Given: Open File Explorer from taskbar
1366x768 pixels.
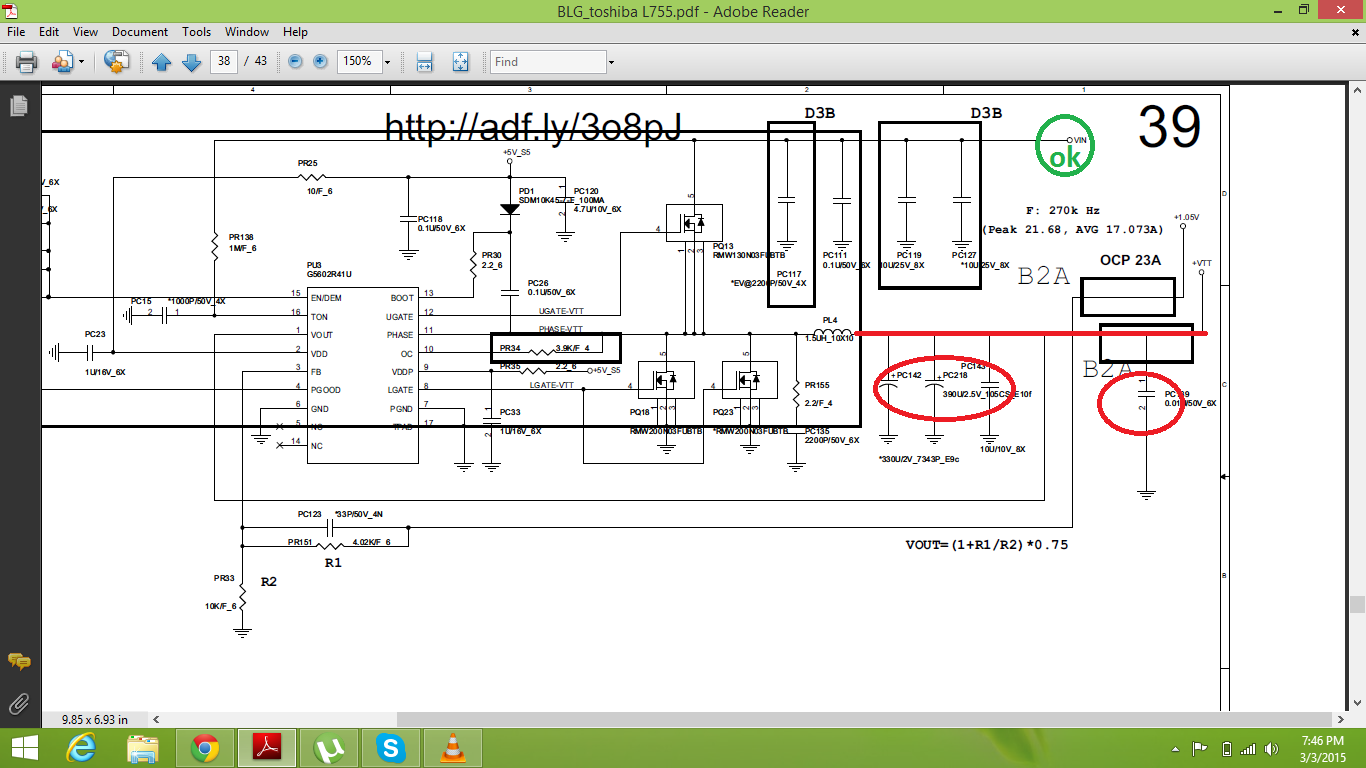Looking at the screenshot, I should click(x=143, y=748).
